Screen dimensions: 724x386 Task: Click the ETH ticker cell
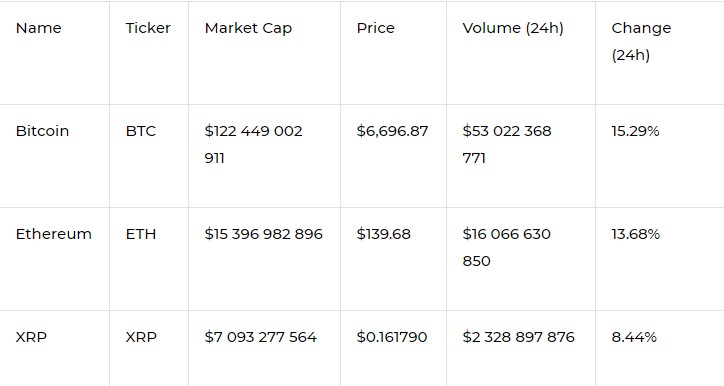140,234
